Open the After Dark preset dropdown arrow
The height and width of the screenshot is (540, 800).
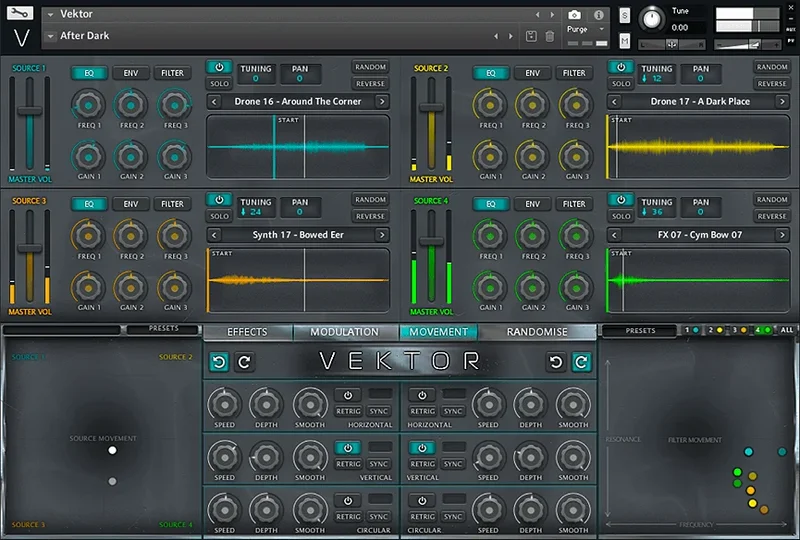coord(51,36)
